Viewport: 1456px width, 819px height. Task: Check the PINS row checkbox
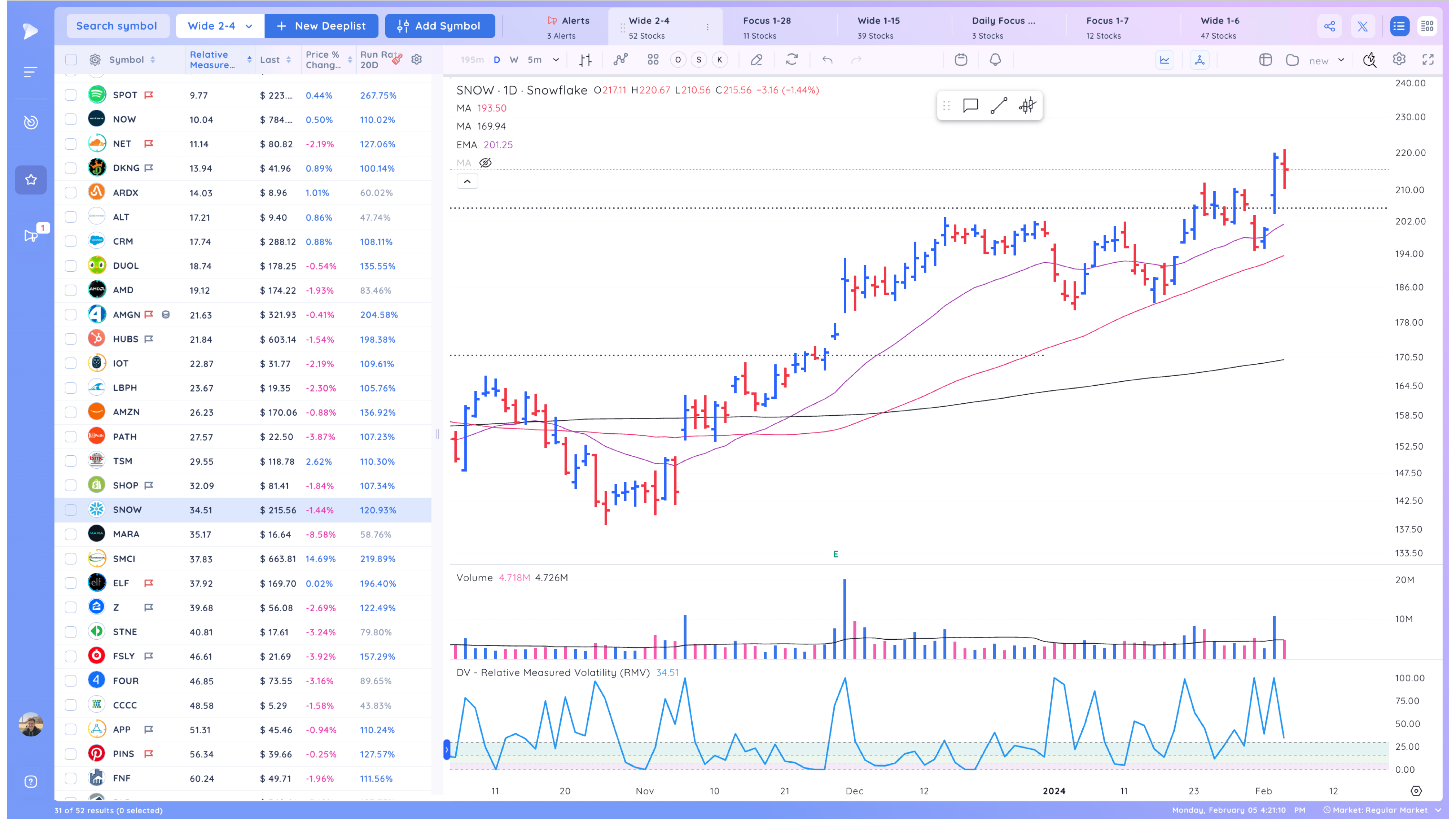pyautogui.click(x=71, y=754)
